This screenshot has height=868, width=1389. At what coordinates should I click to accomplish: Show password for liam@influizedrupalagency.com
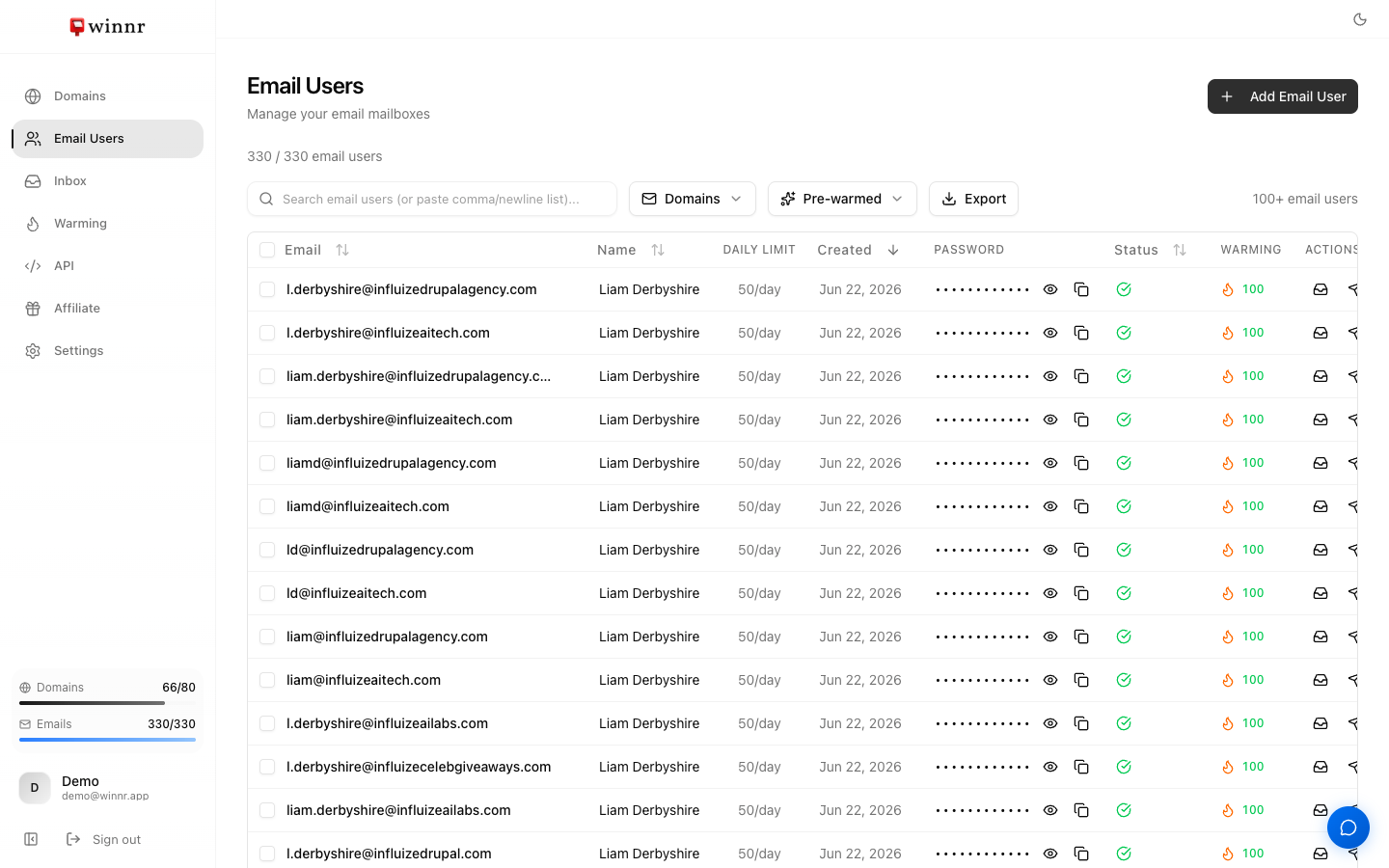1050,637
